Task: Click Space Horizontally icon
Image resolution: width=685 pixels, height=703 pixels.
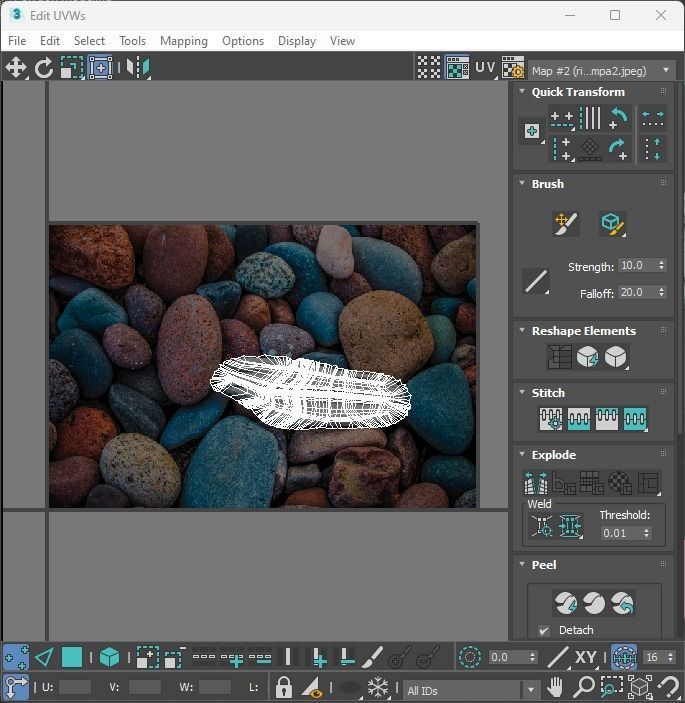Action: [x=653, y=119]
